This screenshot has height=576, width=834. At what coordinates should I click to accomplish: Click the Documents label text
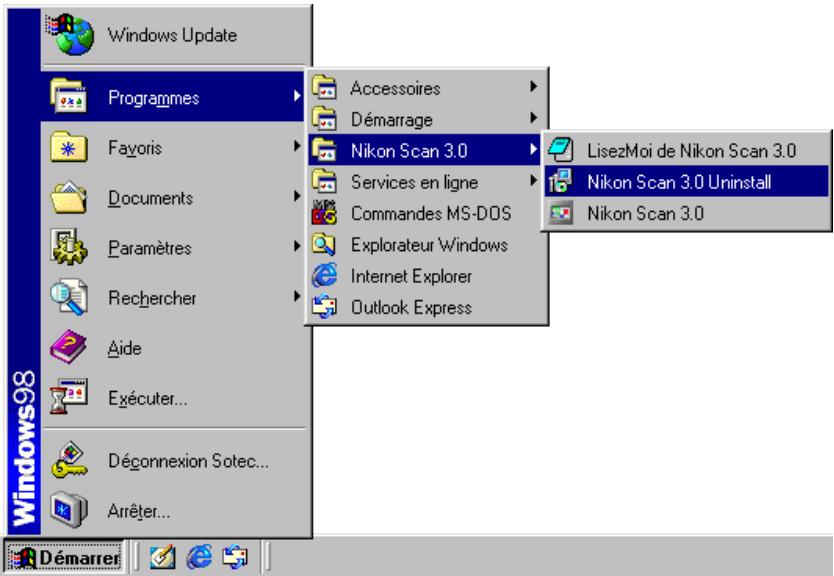tap(151, 198)
